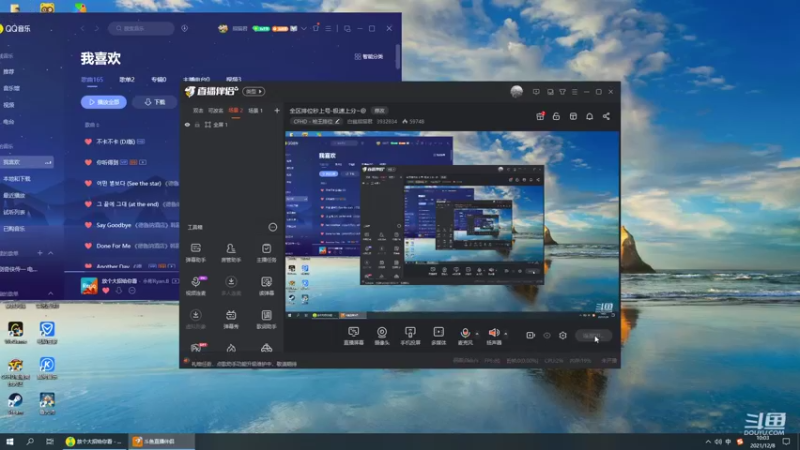This screenshot has width=800, height=450.
Task: Select the 歌单2 tab in QQ Music
Action: pyautogui.click(x=127, y=80)
